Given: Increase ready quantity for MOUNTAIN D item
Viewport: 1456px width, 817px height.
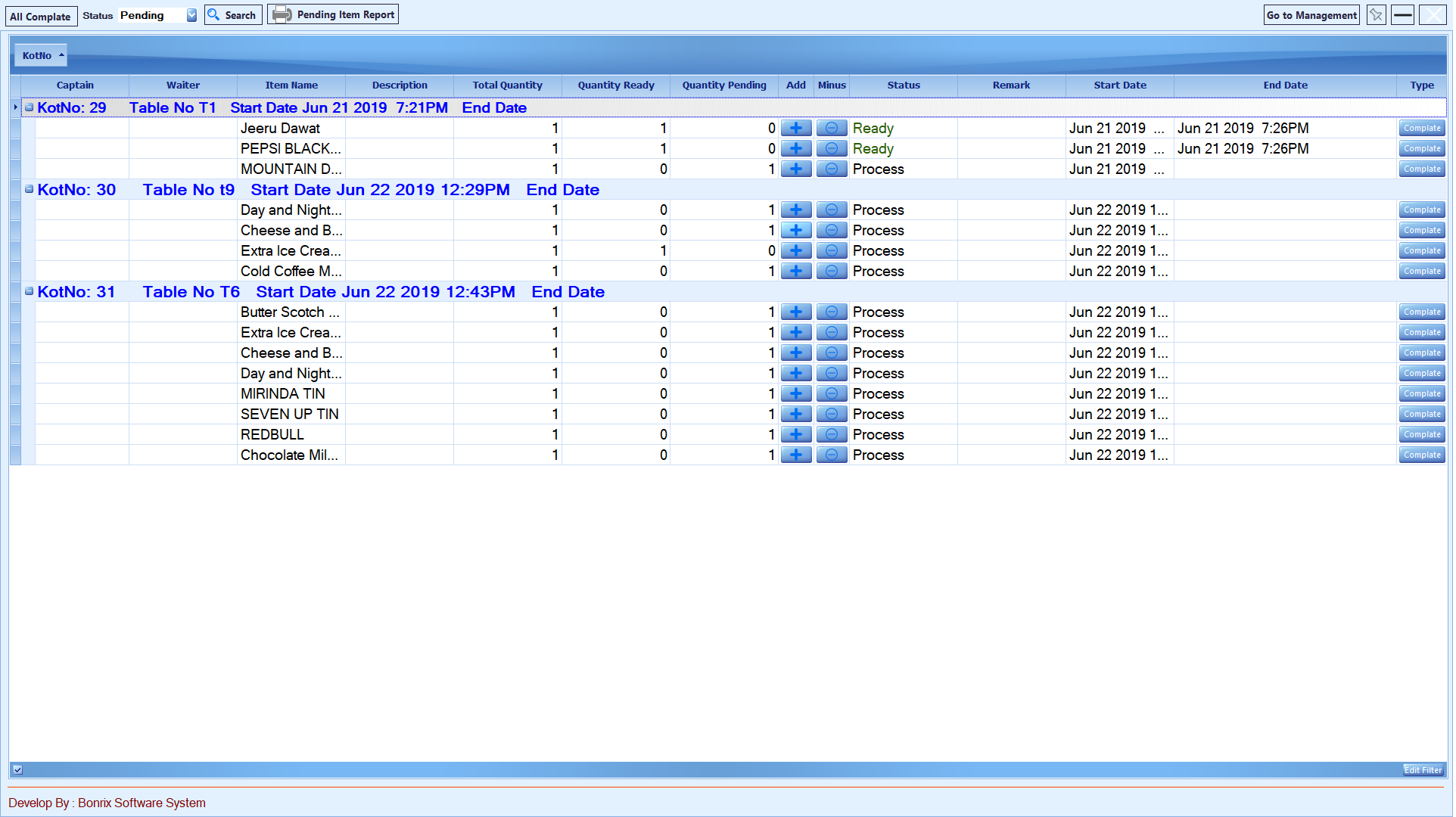Looking at the screenshot, I should click(796, 169).
